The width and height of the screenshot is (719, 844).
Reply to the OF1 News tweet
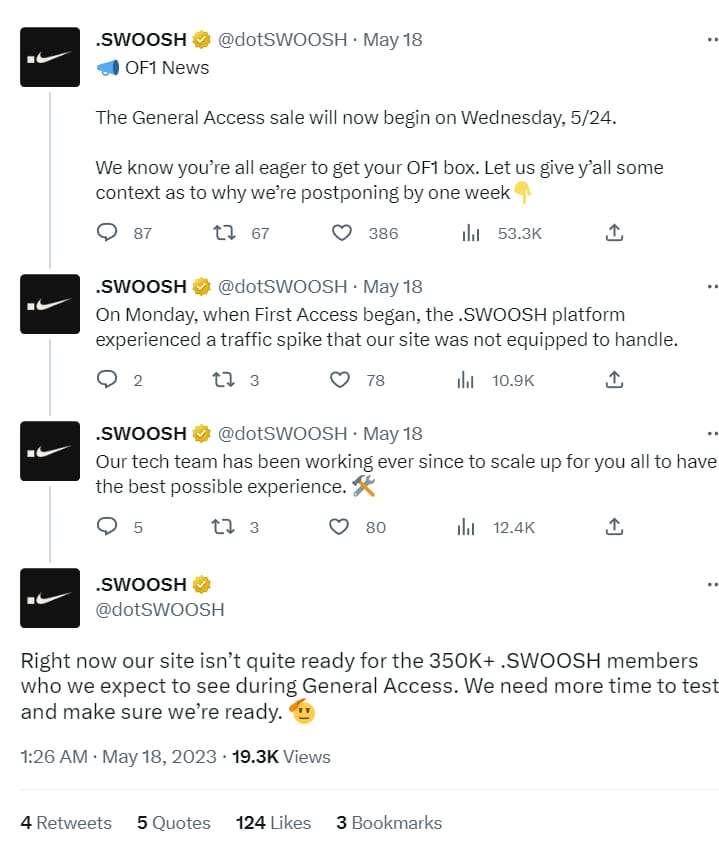[x=107, y=233]
